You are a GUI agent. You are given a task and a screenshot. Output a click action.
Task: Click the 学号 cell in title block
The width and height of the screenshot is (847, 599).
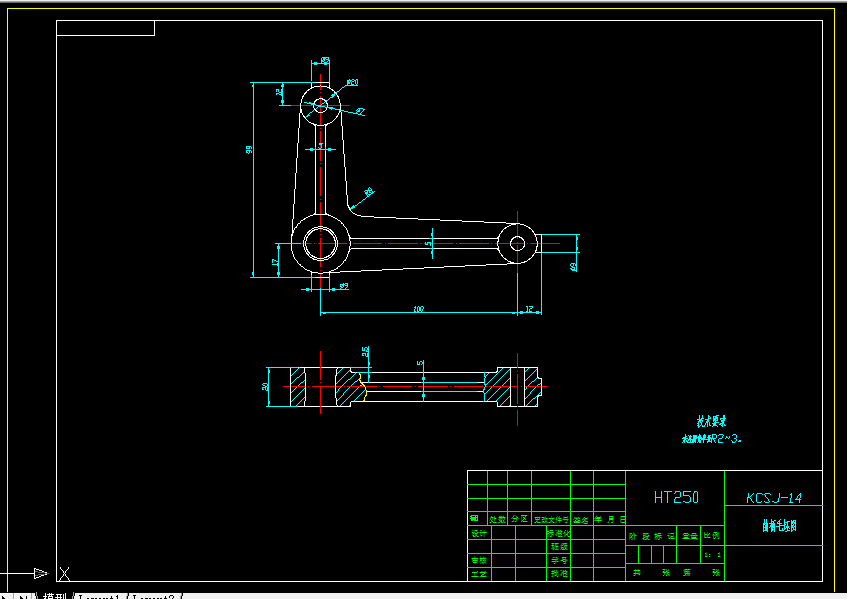tap(559, 560)
